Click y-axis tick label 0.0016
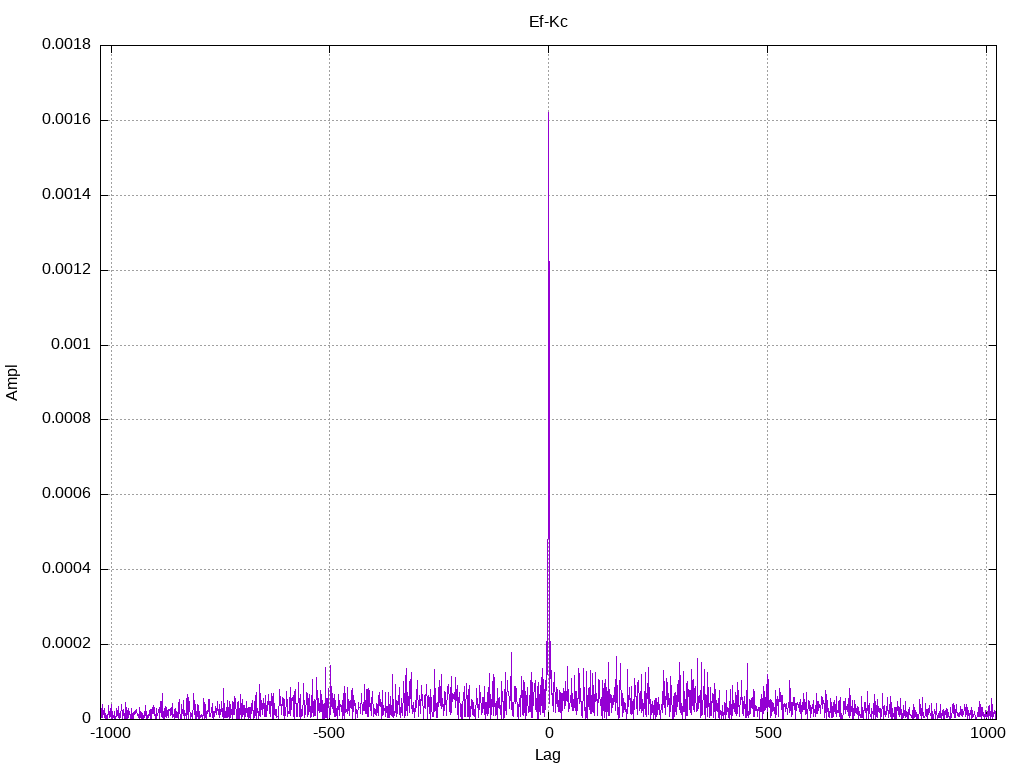The image size is (1024, 768). 67,120
